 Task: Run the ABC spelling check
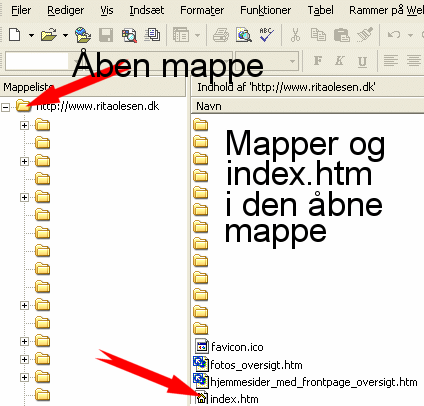(267, 35)
